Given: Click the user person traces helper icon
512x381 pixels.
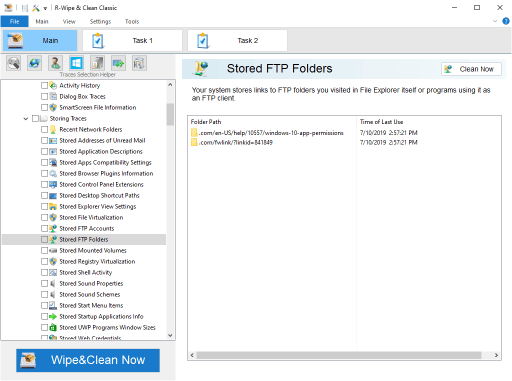Looking at the screenshot, I should pyautogui.click(x=55, y=63).
